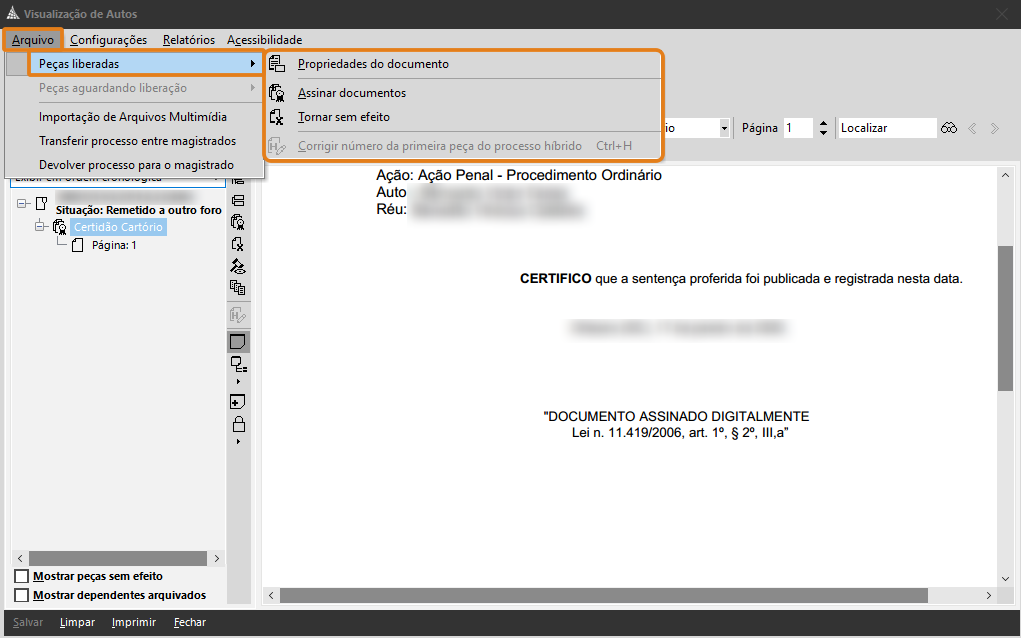Viewport: 1021px width, 638px height.
Task: Click the tree panel scrollbar right arrow
Action: (217, 559)
